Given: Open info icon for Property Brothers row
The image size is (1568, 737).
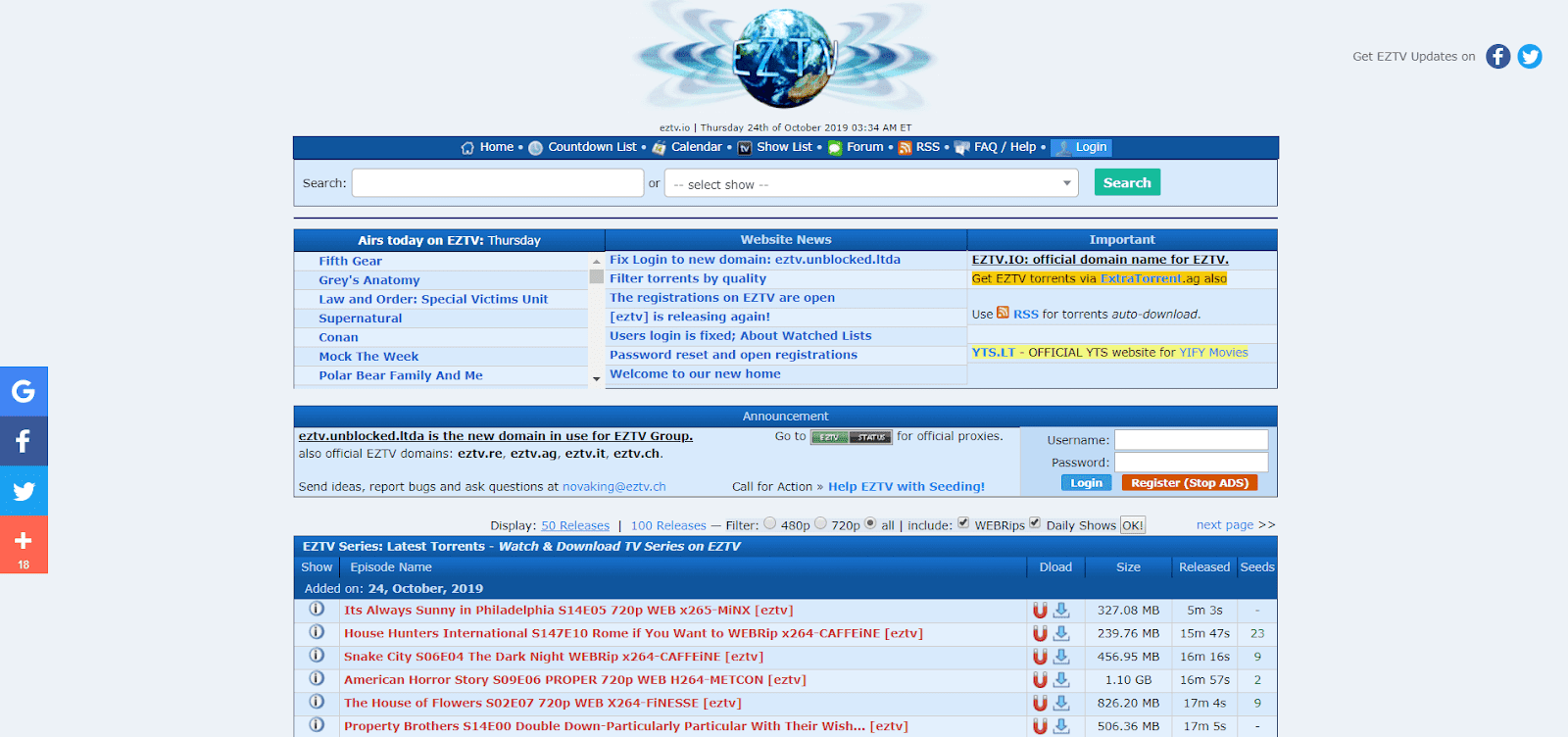Looking at the screenshot, I should [x=317, y=725].
